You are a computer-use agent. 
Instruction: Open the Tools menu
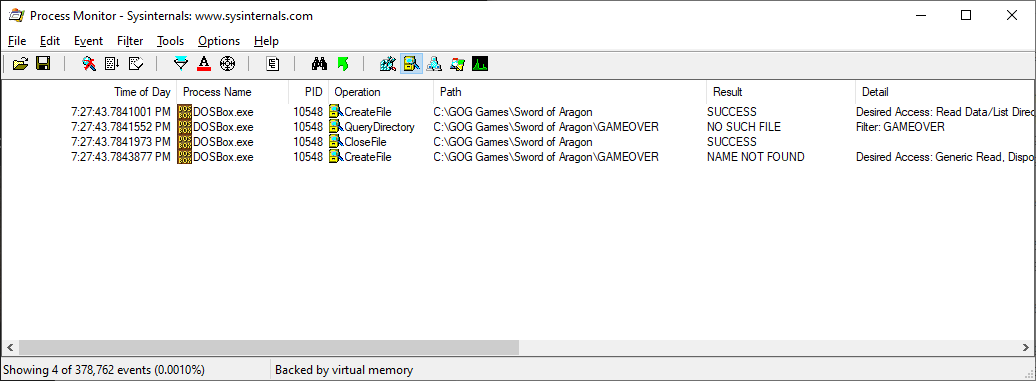point(170,41)
